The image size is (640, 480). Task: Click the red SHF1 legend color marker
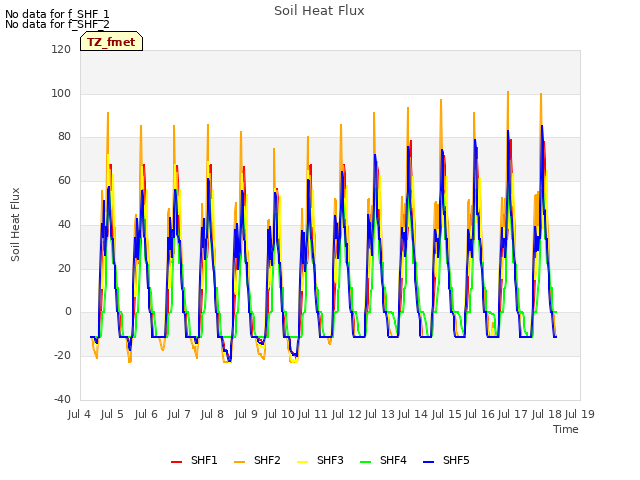(x=176, y=462)
